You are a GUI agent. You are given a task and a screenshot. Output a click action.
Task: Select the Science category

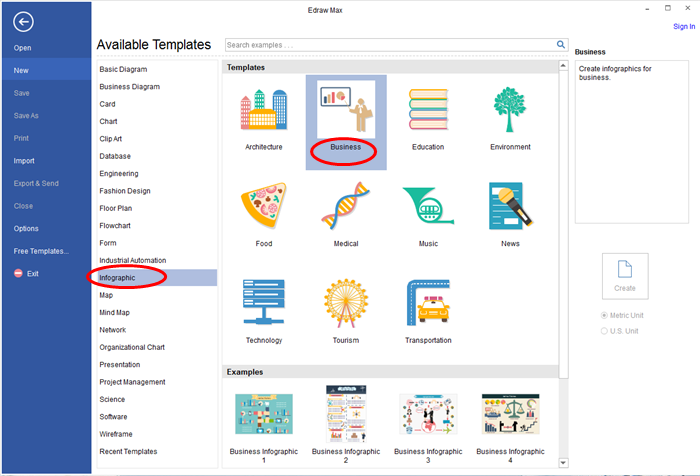coord(112,399)
